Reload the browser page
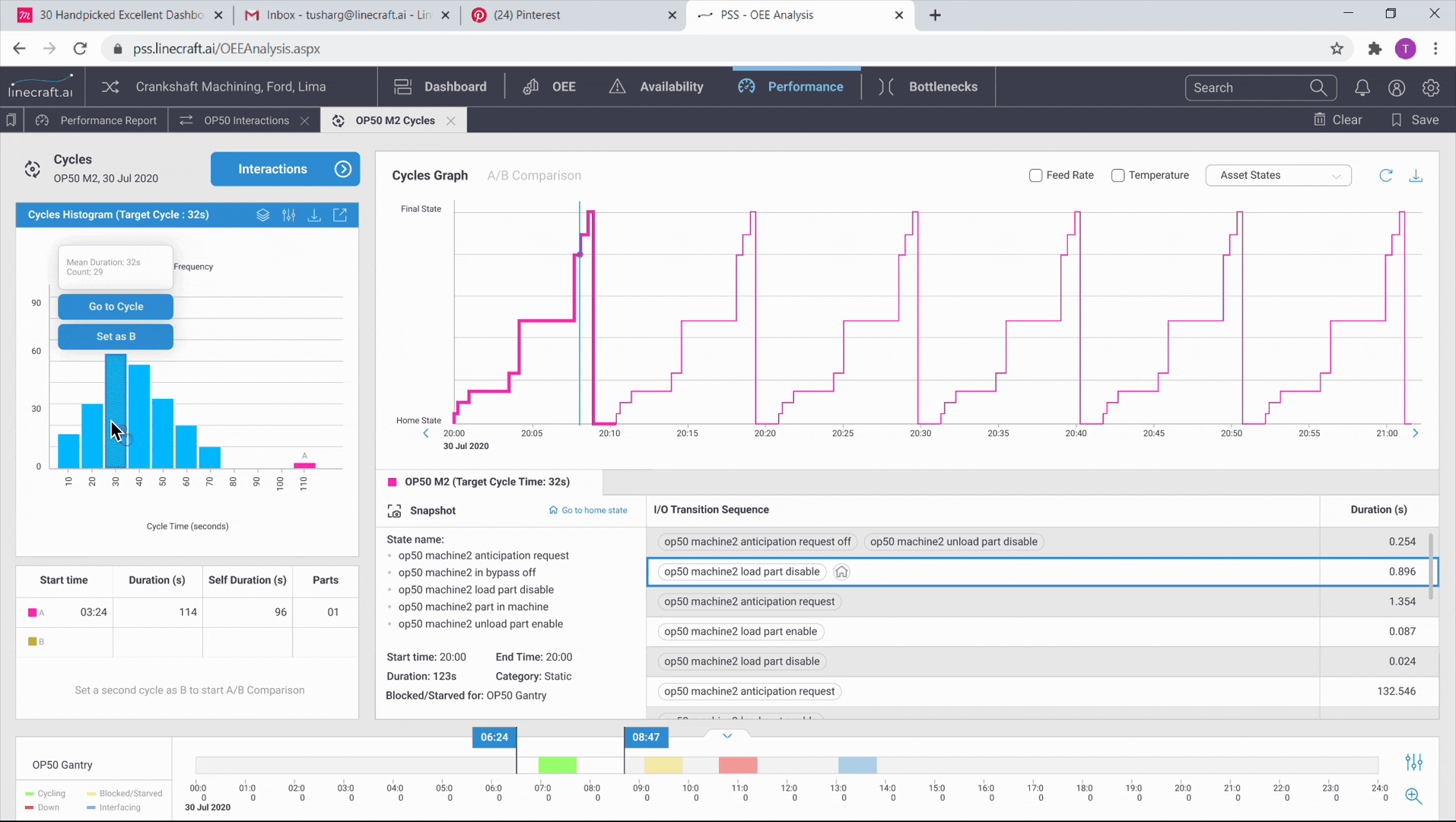The width and height of the screenshot is (1456, 822). tap(80, 49)
